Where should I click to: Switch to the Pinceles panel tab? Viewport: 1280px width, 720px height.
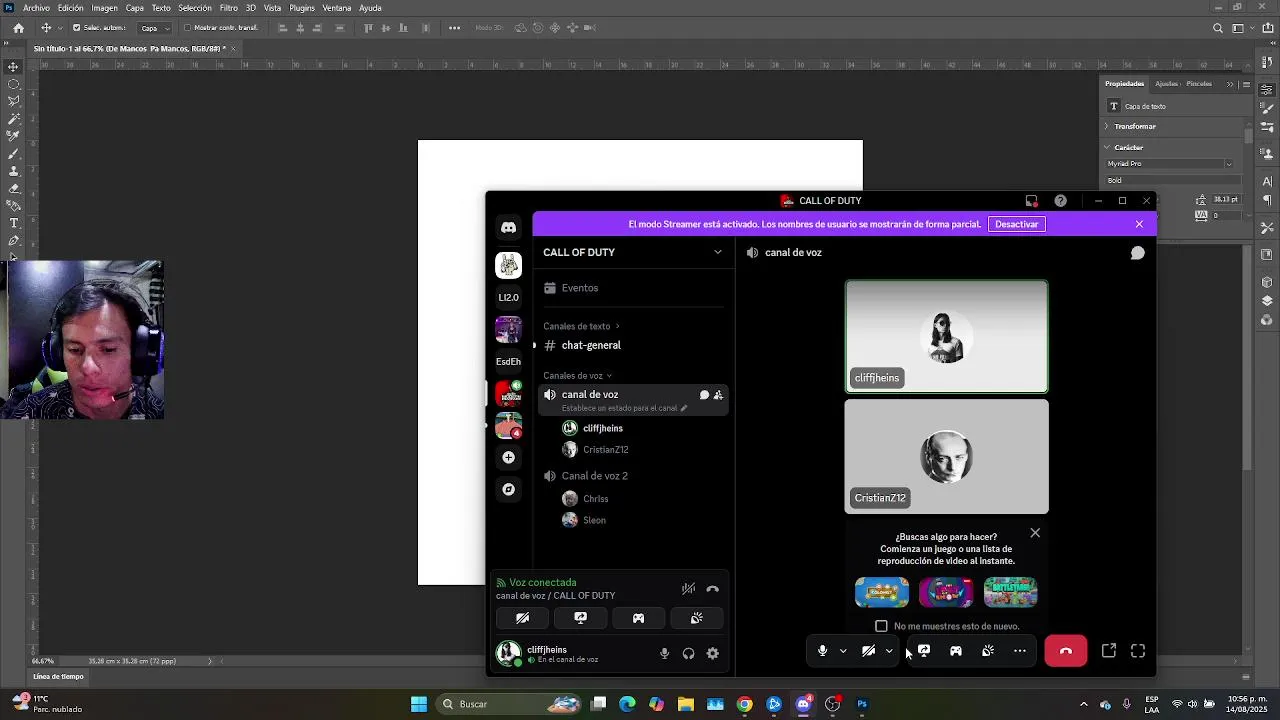(x=1198, y=84)
